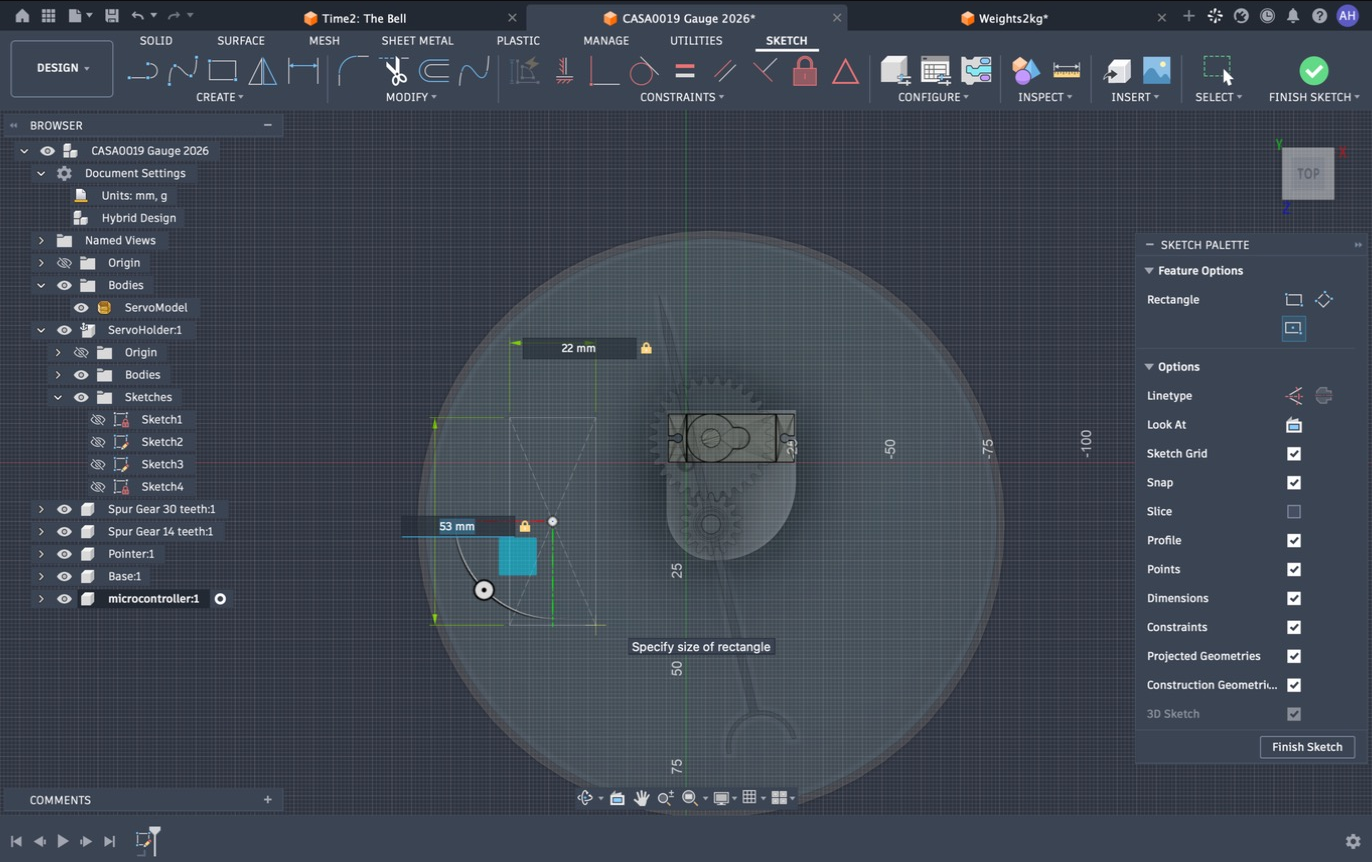
Task: Open the Measure inspect tool
Action: click(1066, 70)
